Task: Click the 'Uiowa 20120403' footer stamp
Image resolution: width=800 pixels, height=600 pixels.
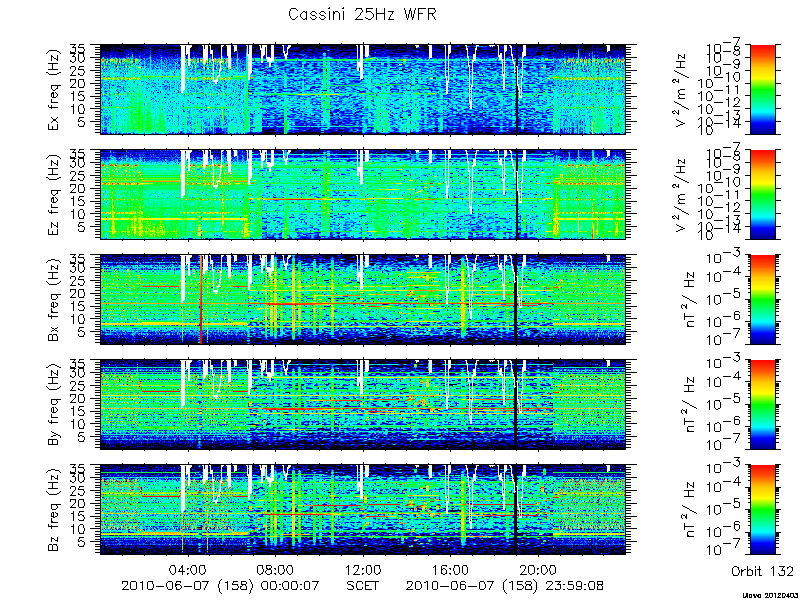Action: click(x=770, y=596)
